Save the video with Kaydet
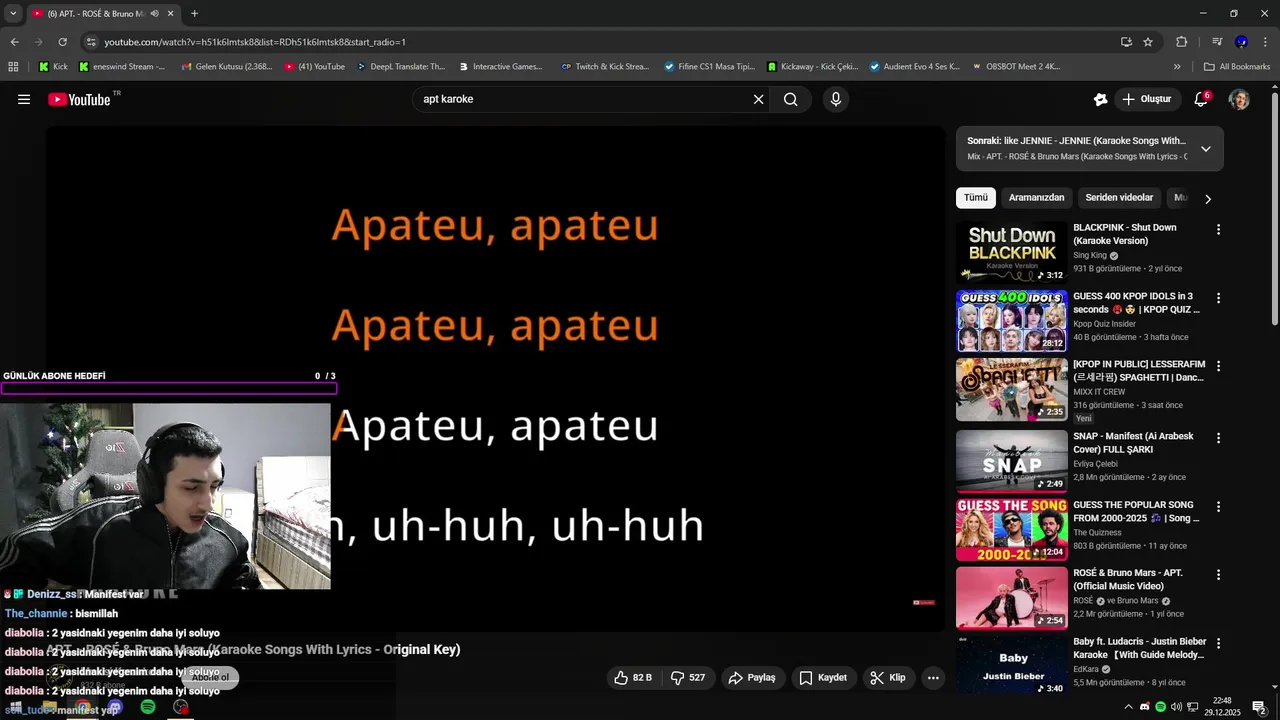Viewport: 1280px width, 720px height. (x=823, y=677)
